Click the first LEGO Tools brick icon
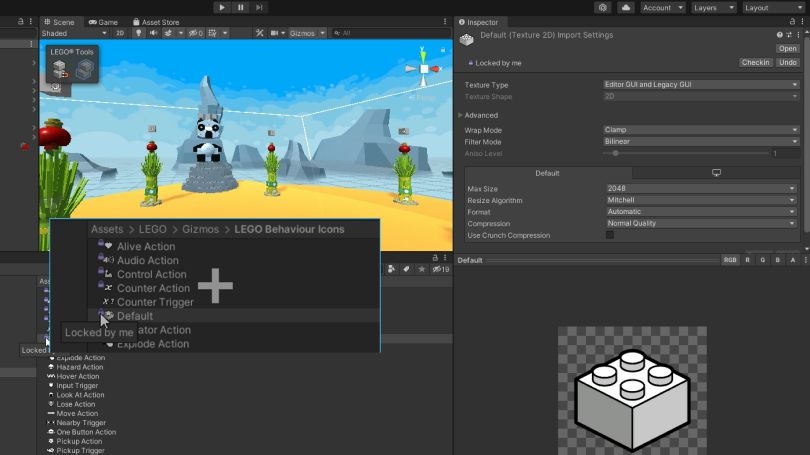Image resolution: width=810 pixels, height=455 pixels. coord(61,68)
